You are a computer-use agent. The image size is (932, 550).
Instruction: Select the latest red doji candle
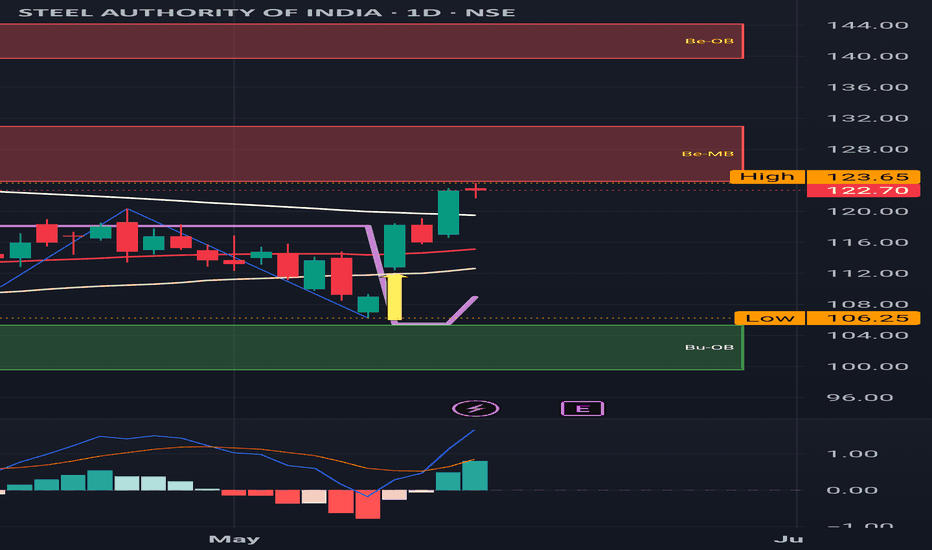(476, 190)
